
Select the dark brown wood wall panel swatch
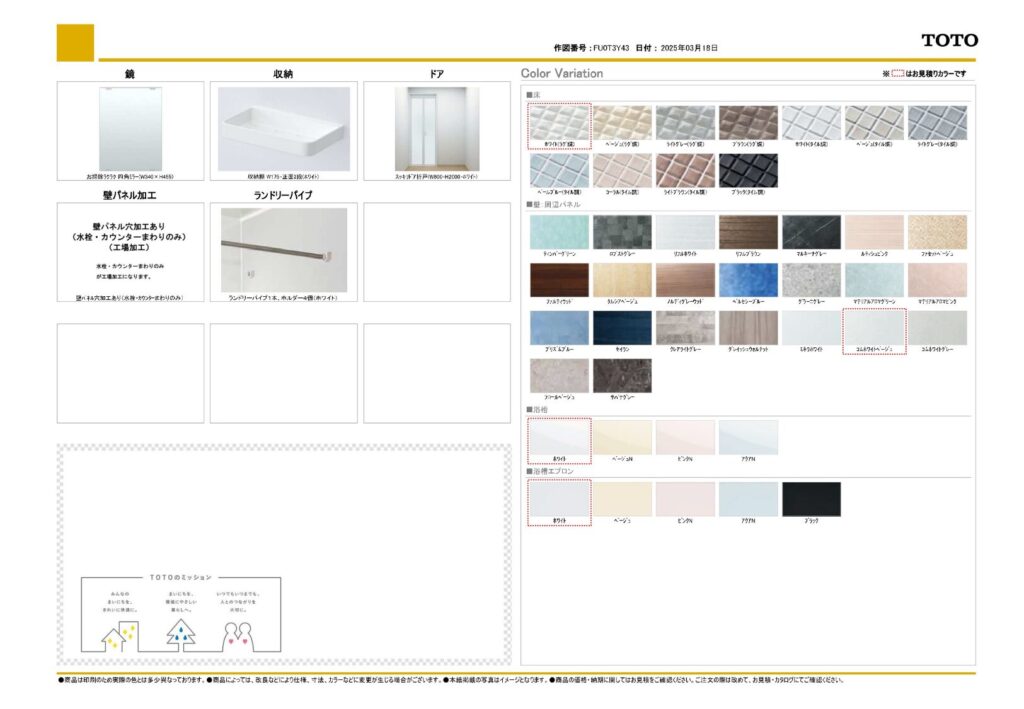click(559, 279)
